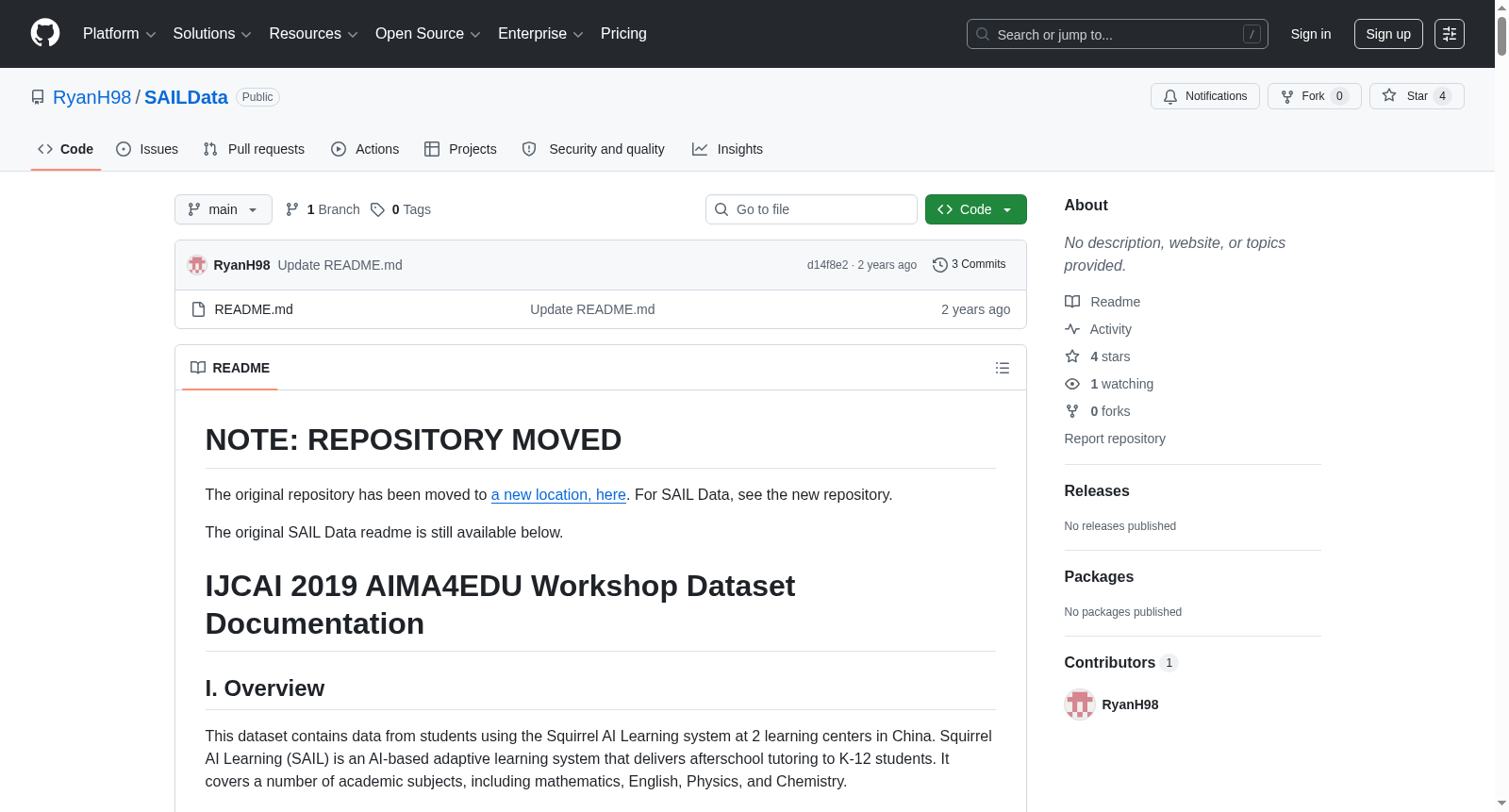Open the README.md file link

(x=254, y=309)
